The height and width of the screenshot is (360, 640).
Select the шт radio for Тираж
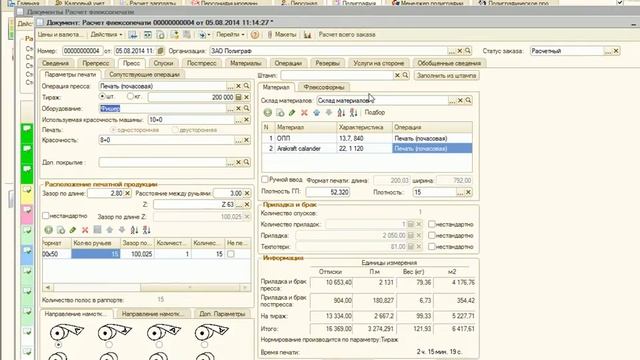pyautogui.click(x=102, y=97)
